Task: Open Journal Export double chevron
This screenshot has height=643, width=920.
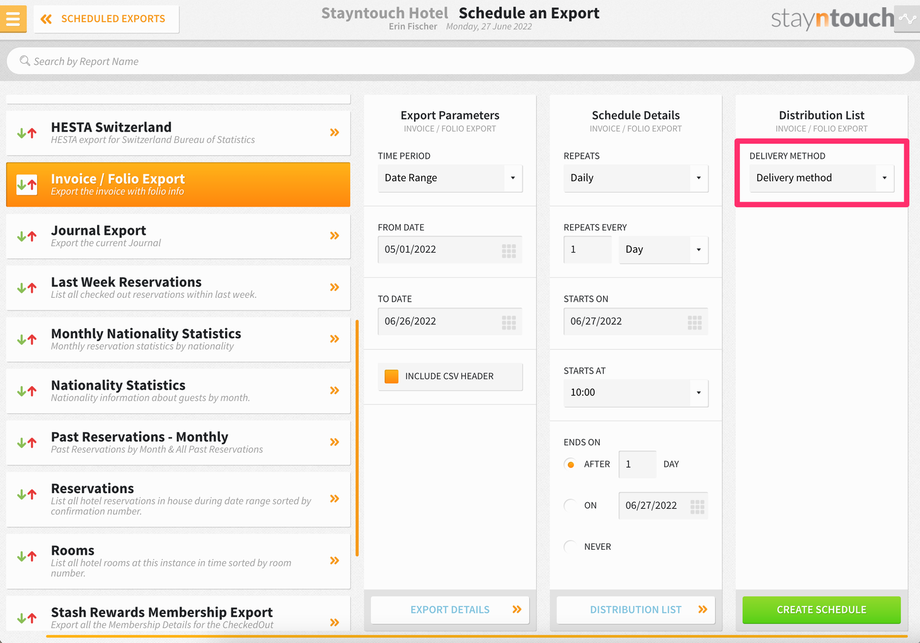Action: [x=334, y=236]
